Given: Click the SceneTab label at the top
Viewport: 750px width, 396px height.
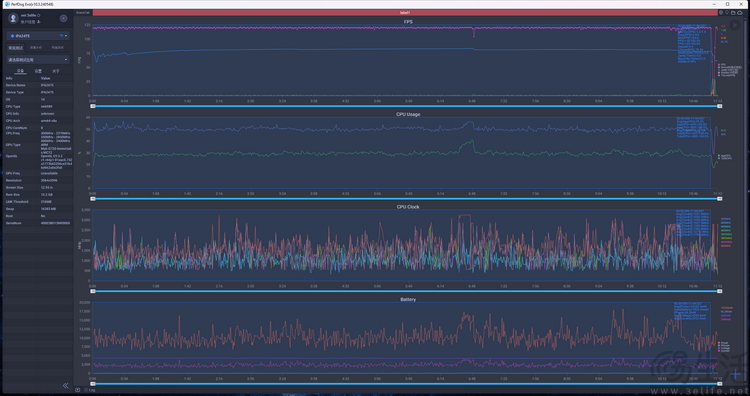Looking at the screenshot, I should (x=83, y=13).
